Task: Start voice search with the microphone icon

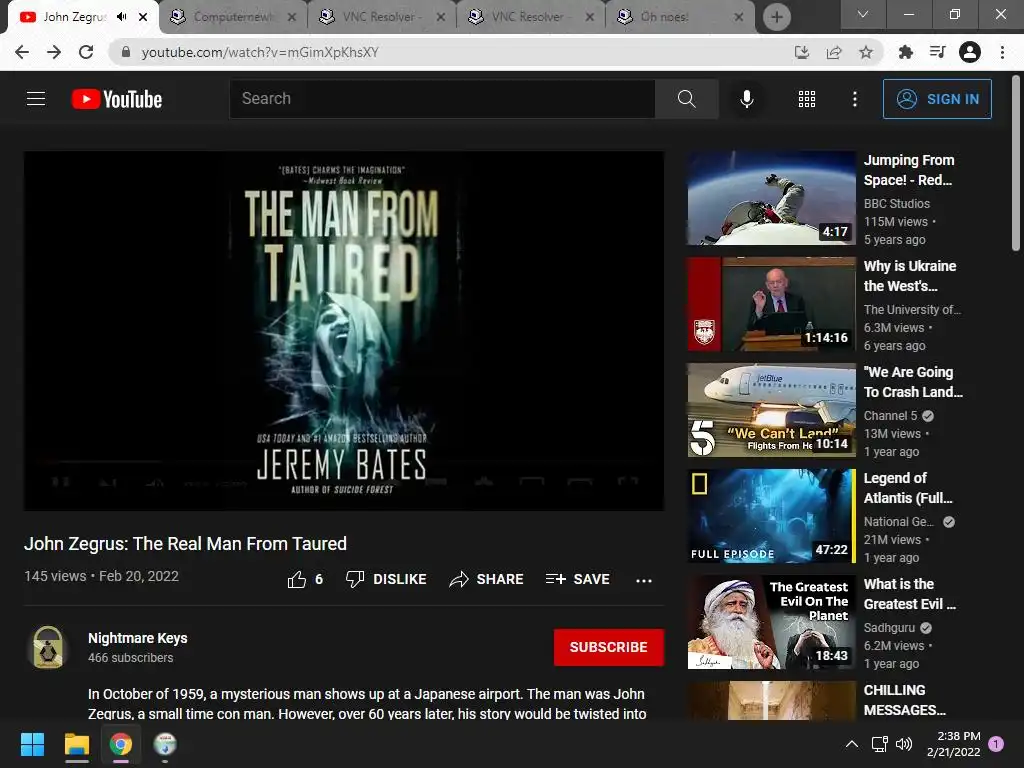Action: coord(746,99)
